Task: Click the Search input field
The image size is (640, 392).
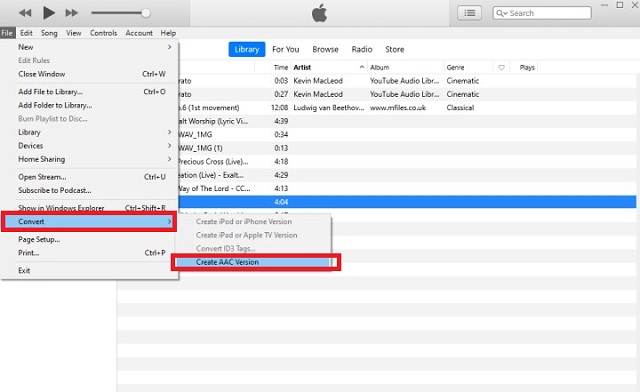Action: [x=542, y=13]
